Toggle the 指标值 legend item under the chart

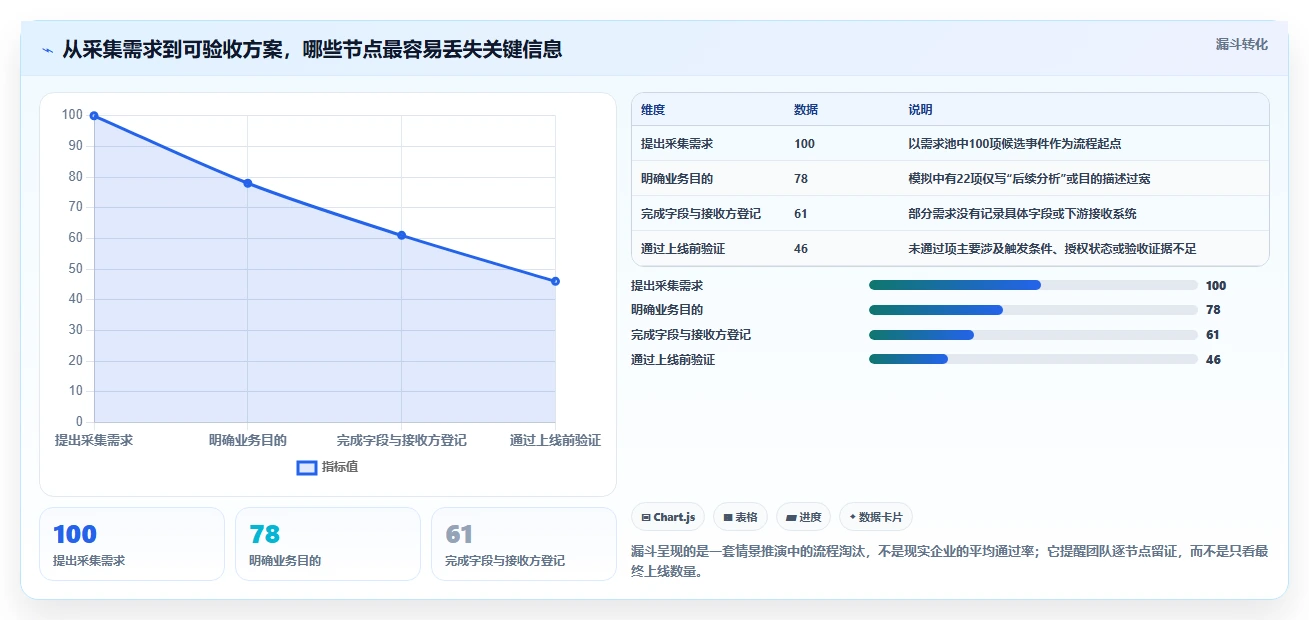(x=327, y=467)
